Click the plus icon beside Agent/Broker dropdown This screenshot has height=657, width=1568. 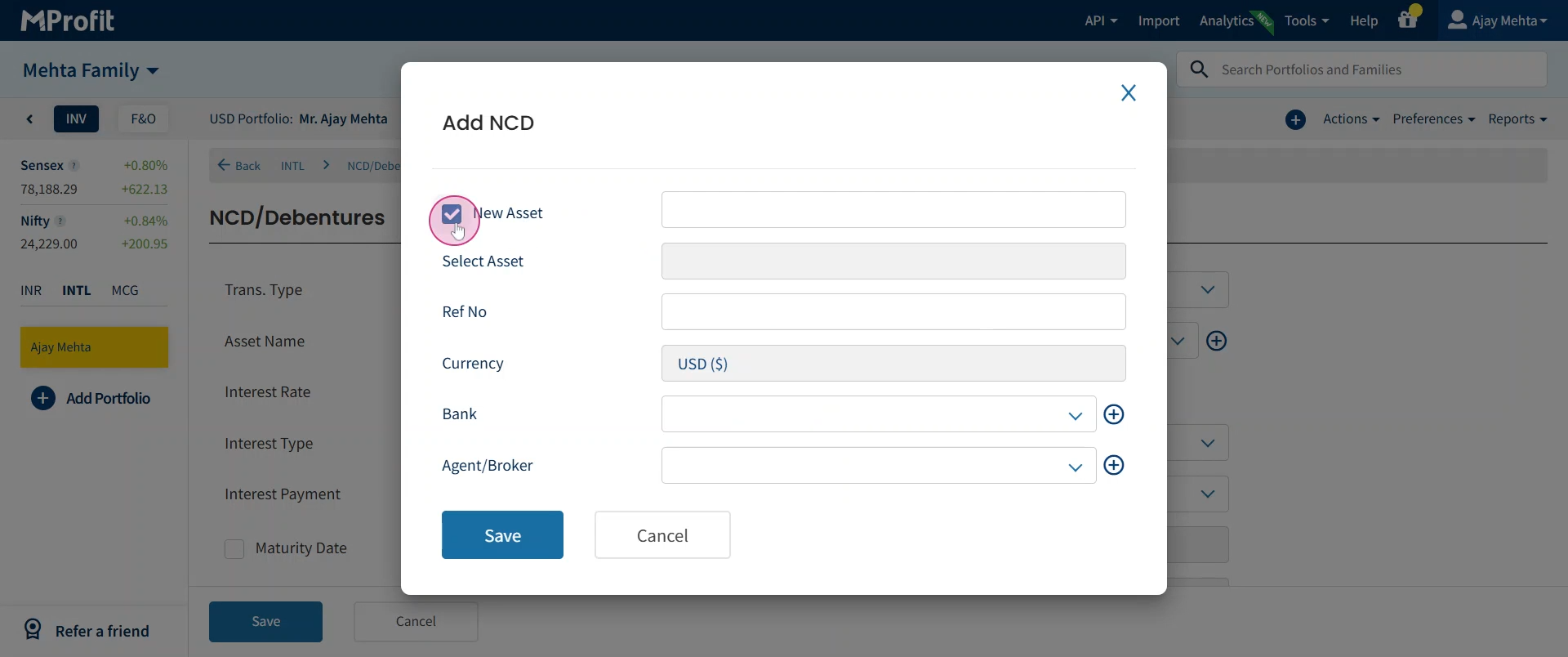pos(1114,466)
